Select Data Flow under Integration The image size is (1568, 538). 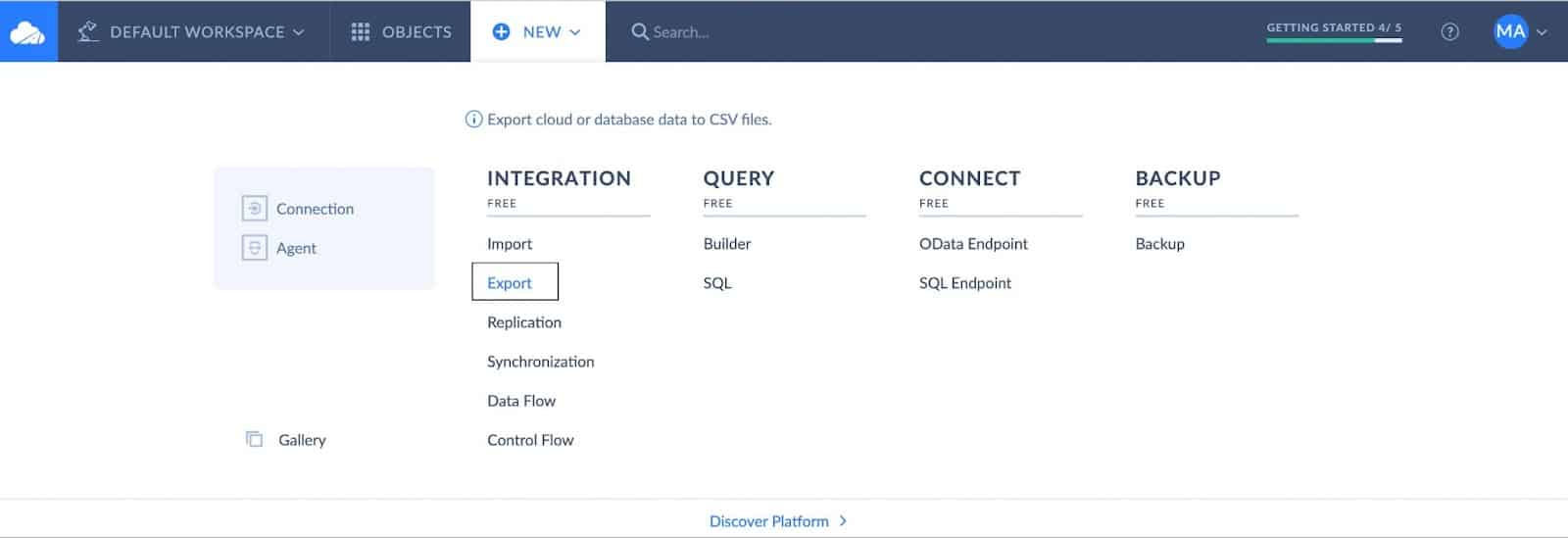[x=521, y=401]
